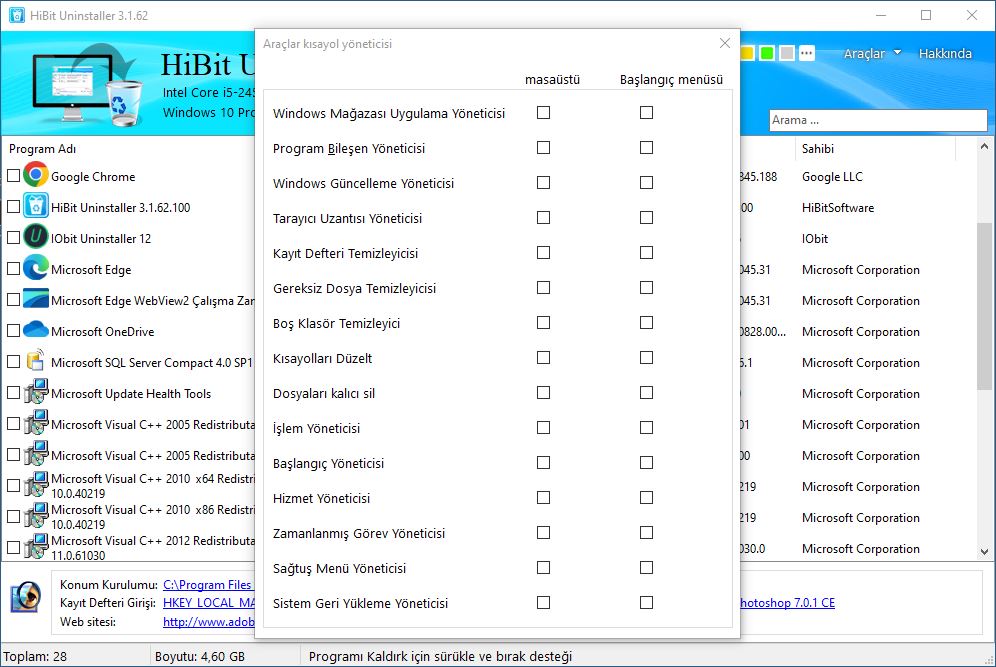Click the IObit owner cell
Viewport: 996px width, 667px height.
[x=814, y=239]
